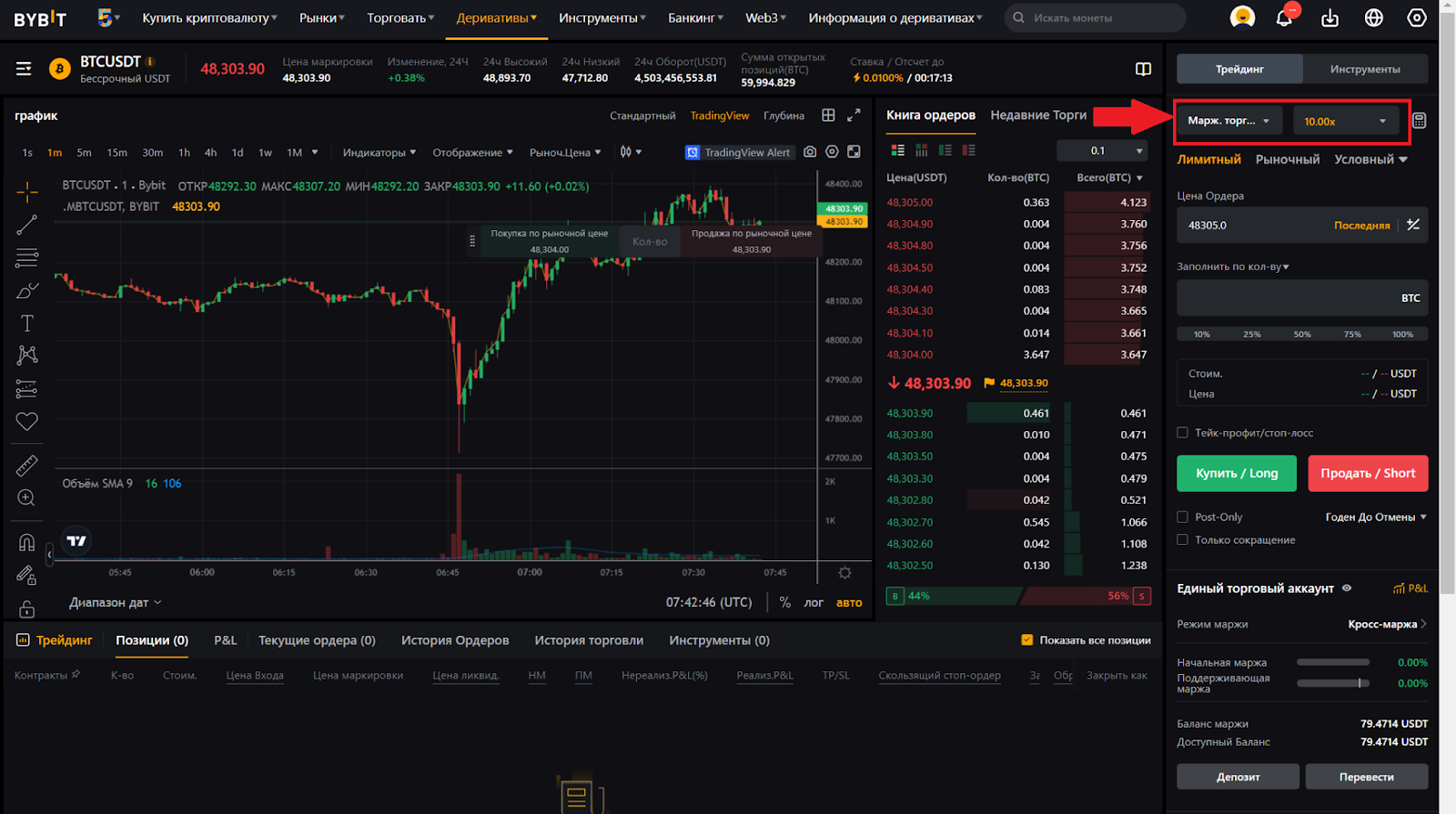The width and height of the screenshot is (1456, 814).
Task: Switch to the Market order tab
Action: [1287, 159]
